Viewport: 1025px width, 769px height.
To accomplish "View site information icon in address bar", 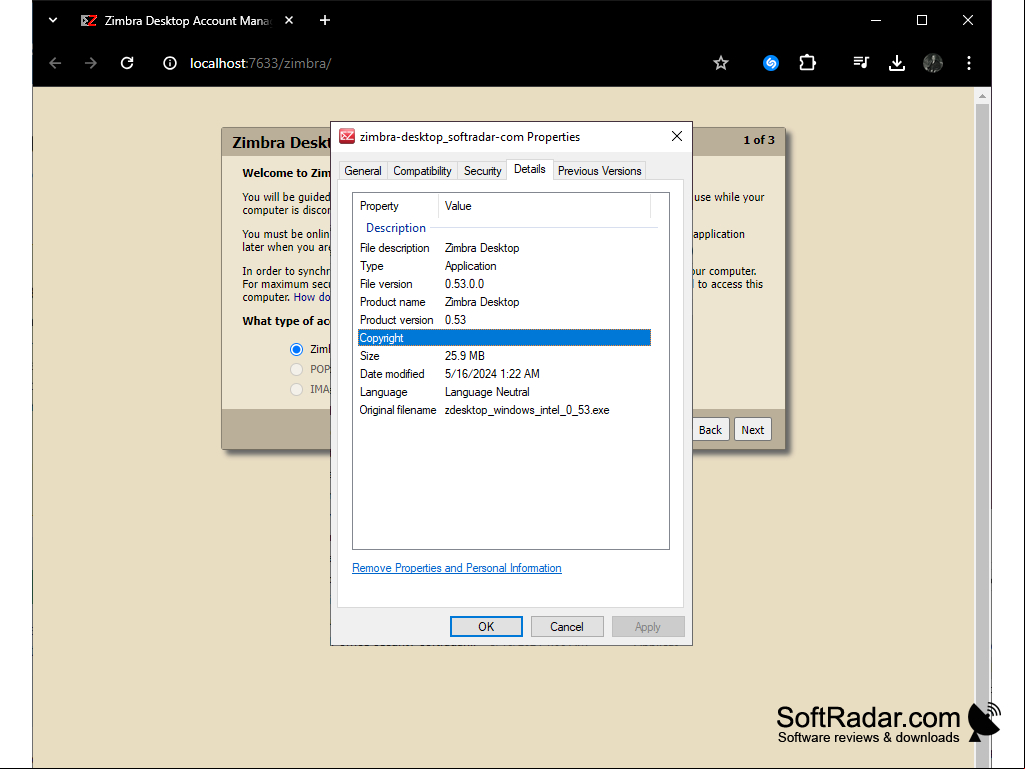I will click(170, 63).
